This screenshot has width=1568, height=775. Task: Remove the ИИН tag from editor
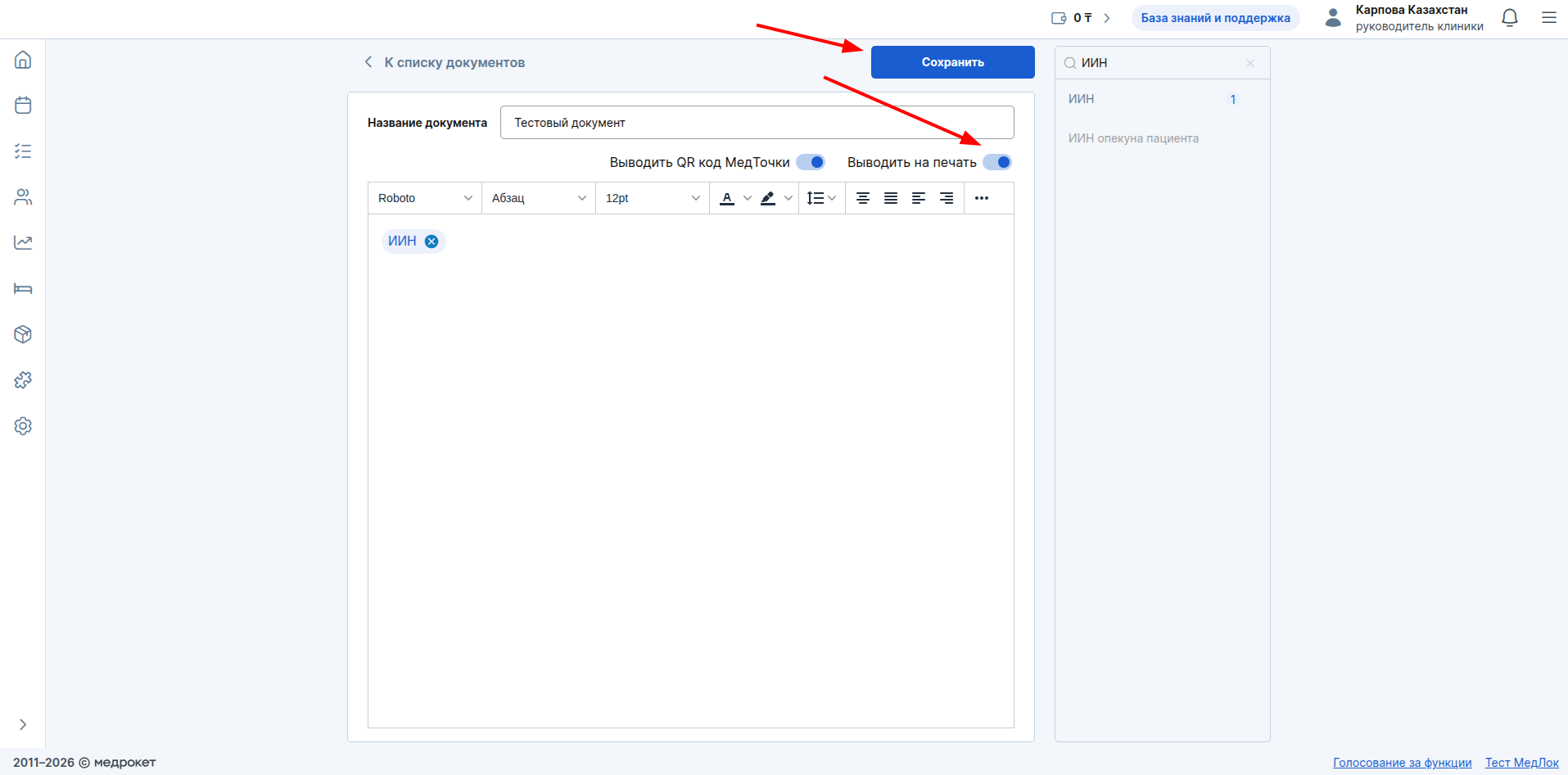(432, 241)
